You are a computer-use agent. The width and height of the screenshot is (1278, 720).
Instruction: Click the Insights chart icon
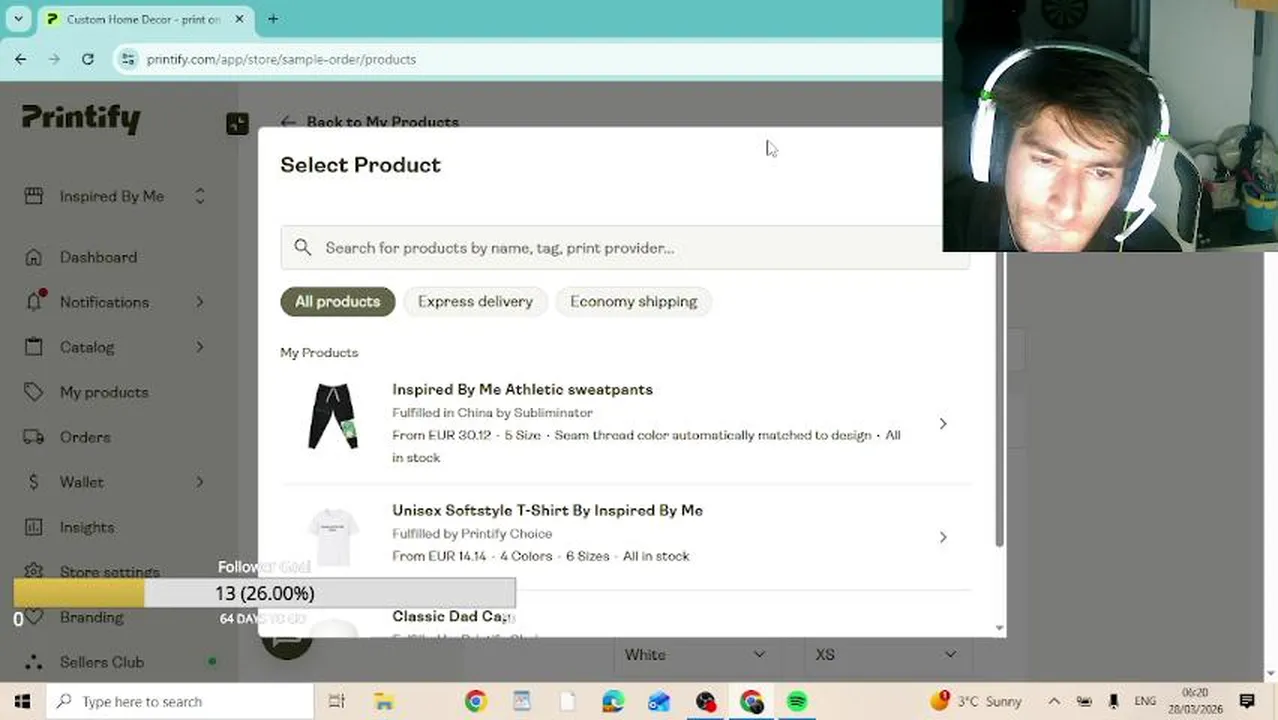[x=34, y=527]
